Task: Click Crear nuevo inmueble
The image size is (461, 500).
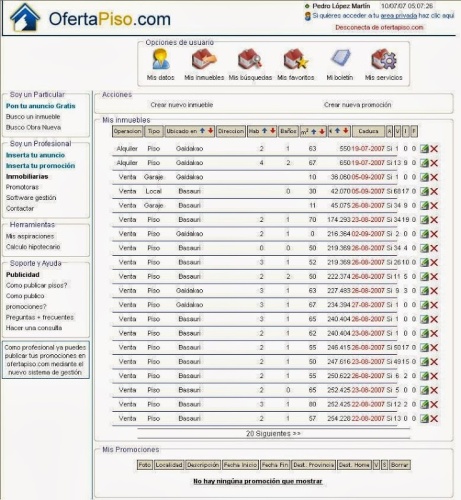Action: (182, 105)
